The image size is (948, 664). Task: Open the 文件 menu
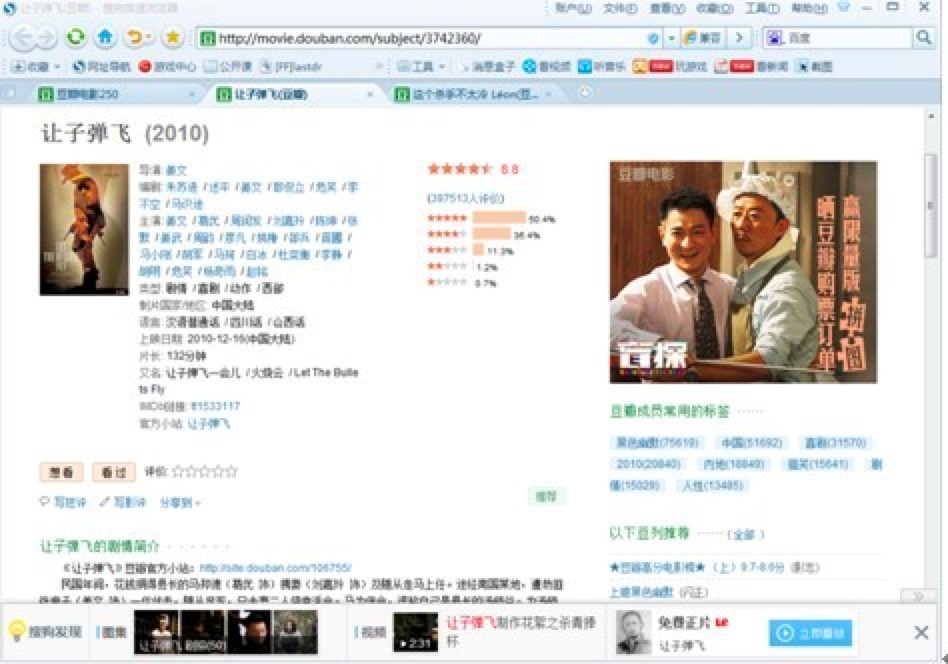pos(620,8)
